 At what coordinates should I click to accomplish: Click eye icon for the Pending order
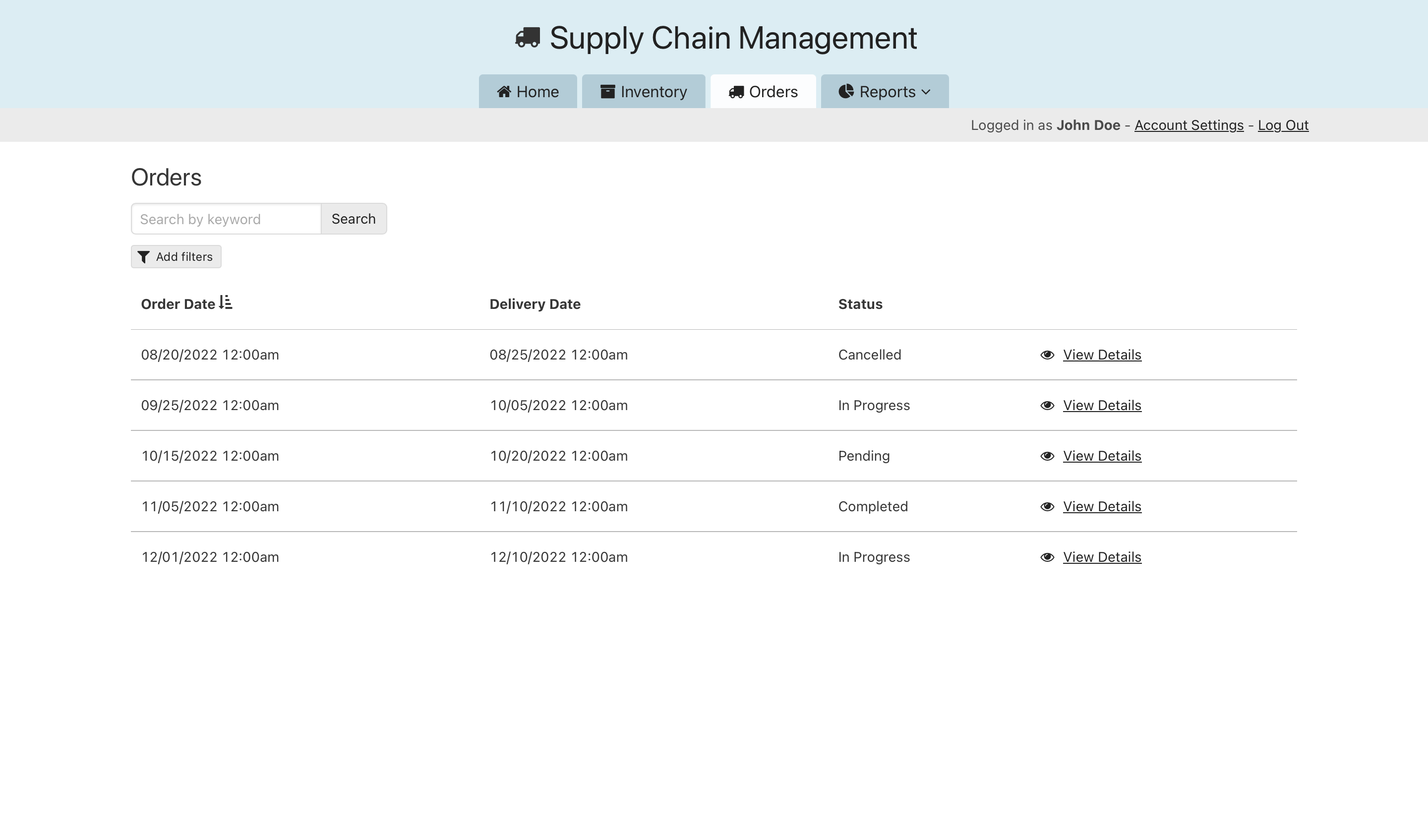(x=1047, y=456)
